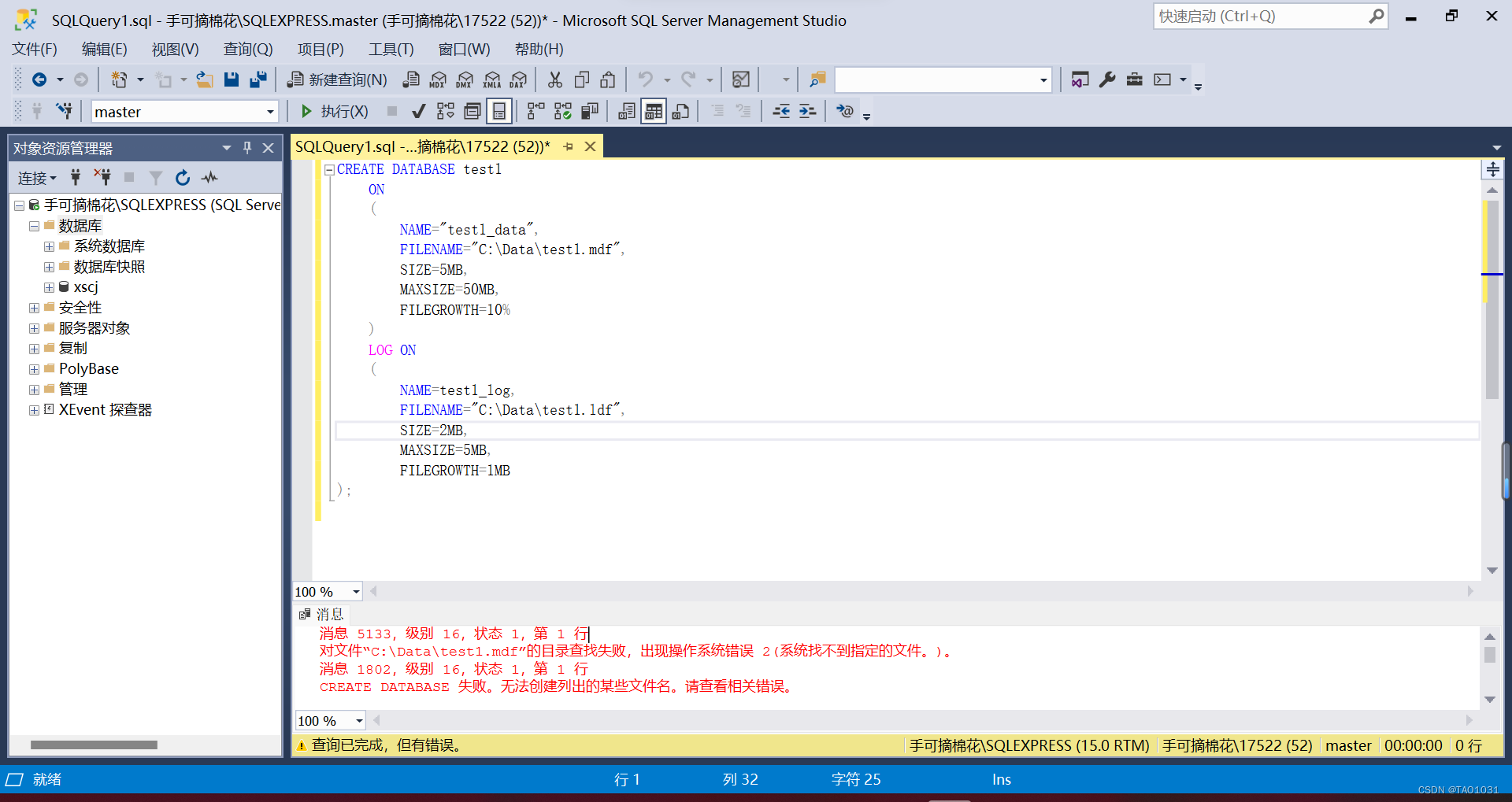Click the Object Explorer connect plug icon

(x=76, y=178)
